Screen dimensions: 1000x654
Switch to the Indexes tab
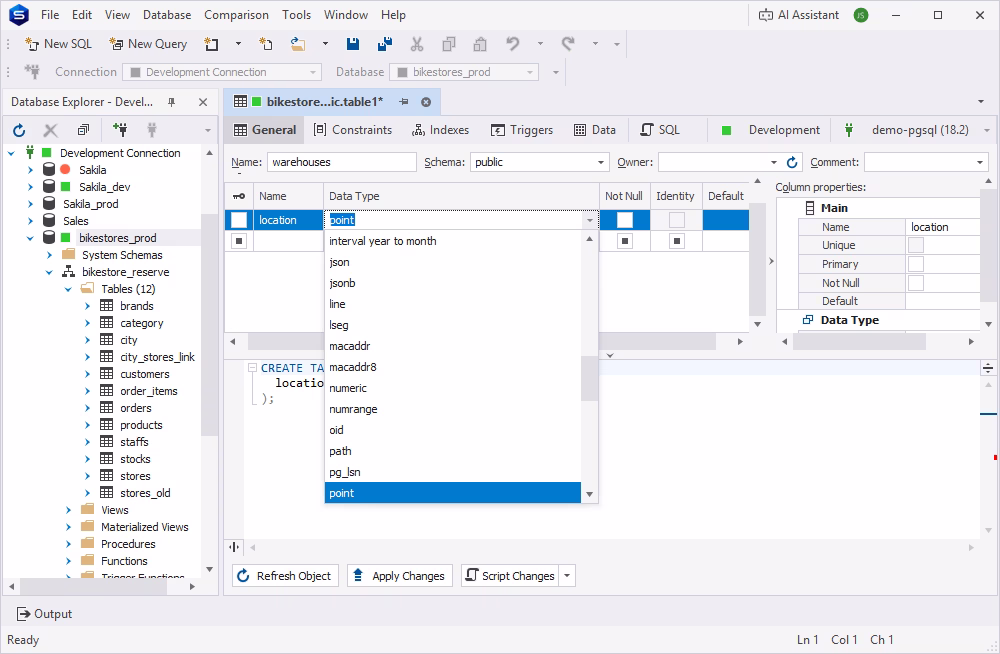[441, 130]
